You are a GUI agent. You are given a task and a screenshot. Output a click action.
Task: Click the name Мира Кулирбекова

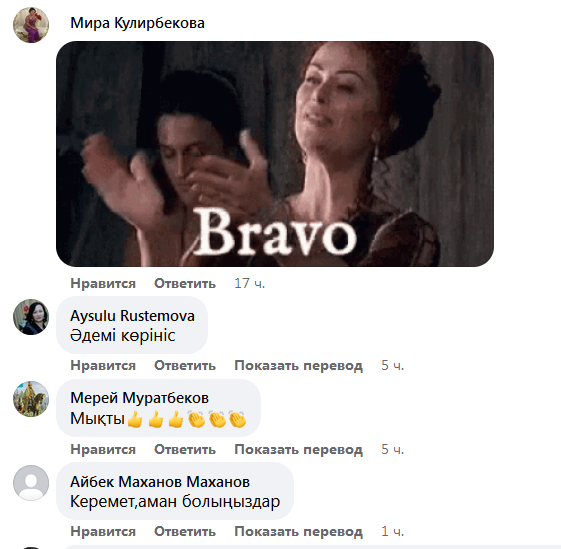137,23
